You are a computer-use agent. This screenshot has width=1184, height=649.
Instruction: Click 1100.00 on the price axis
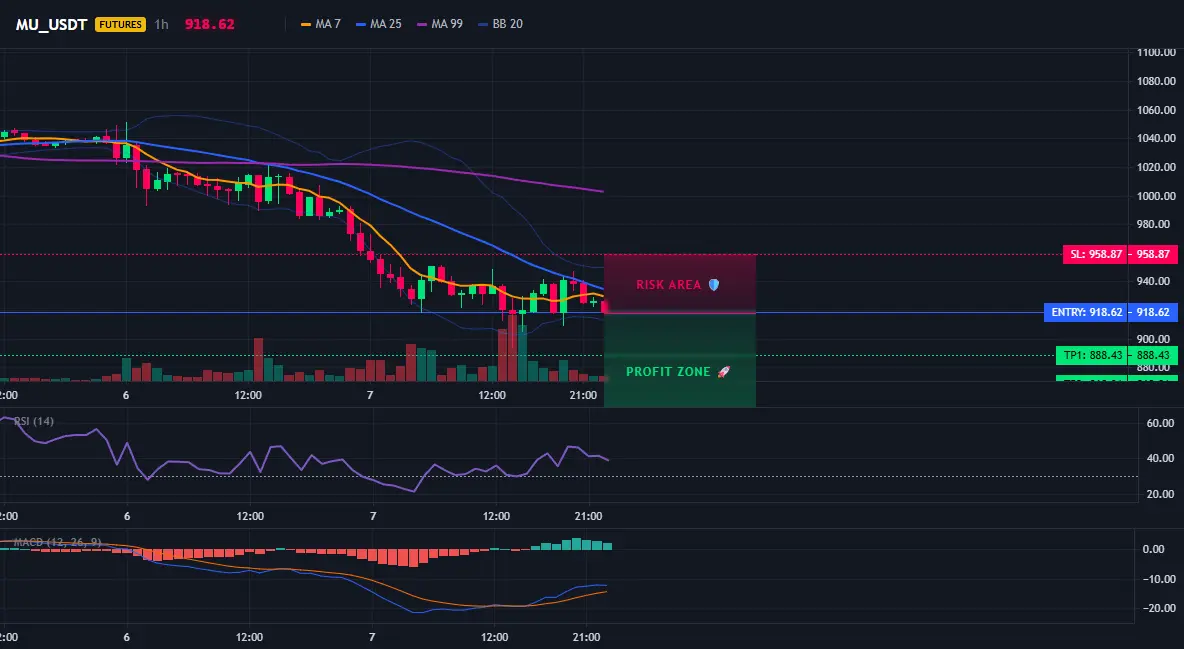click(x=1156, y=53)
